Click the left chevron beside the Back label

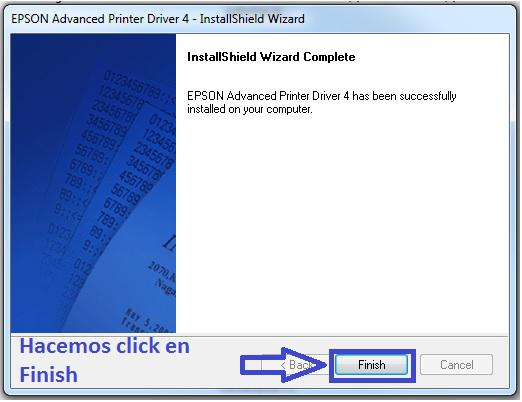pos(283,365)
